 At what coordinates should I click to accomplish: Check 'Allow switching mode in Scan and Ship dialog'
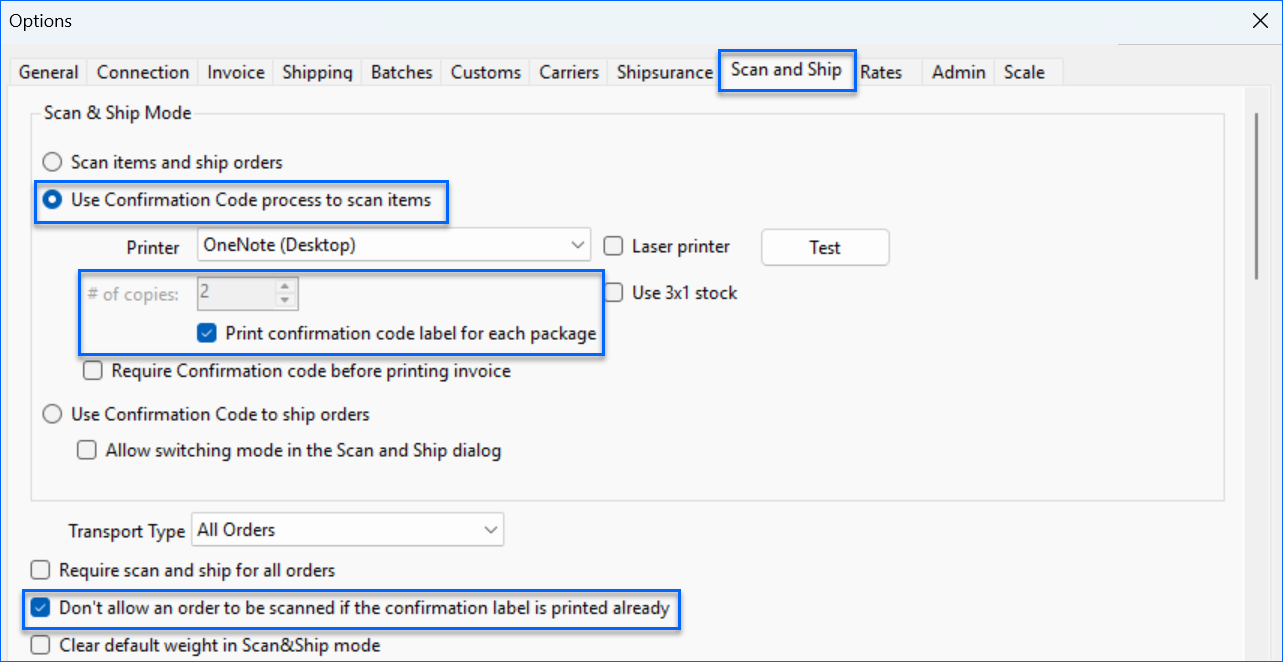pyautogui.click(x=88, y=450)
